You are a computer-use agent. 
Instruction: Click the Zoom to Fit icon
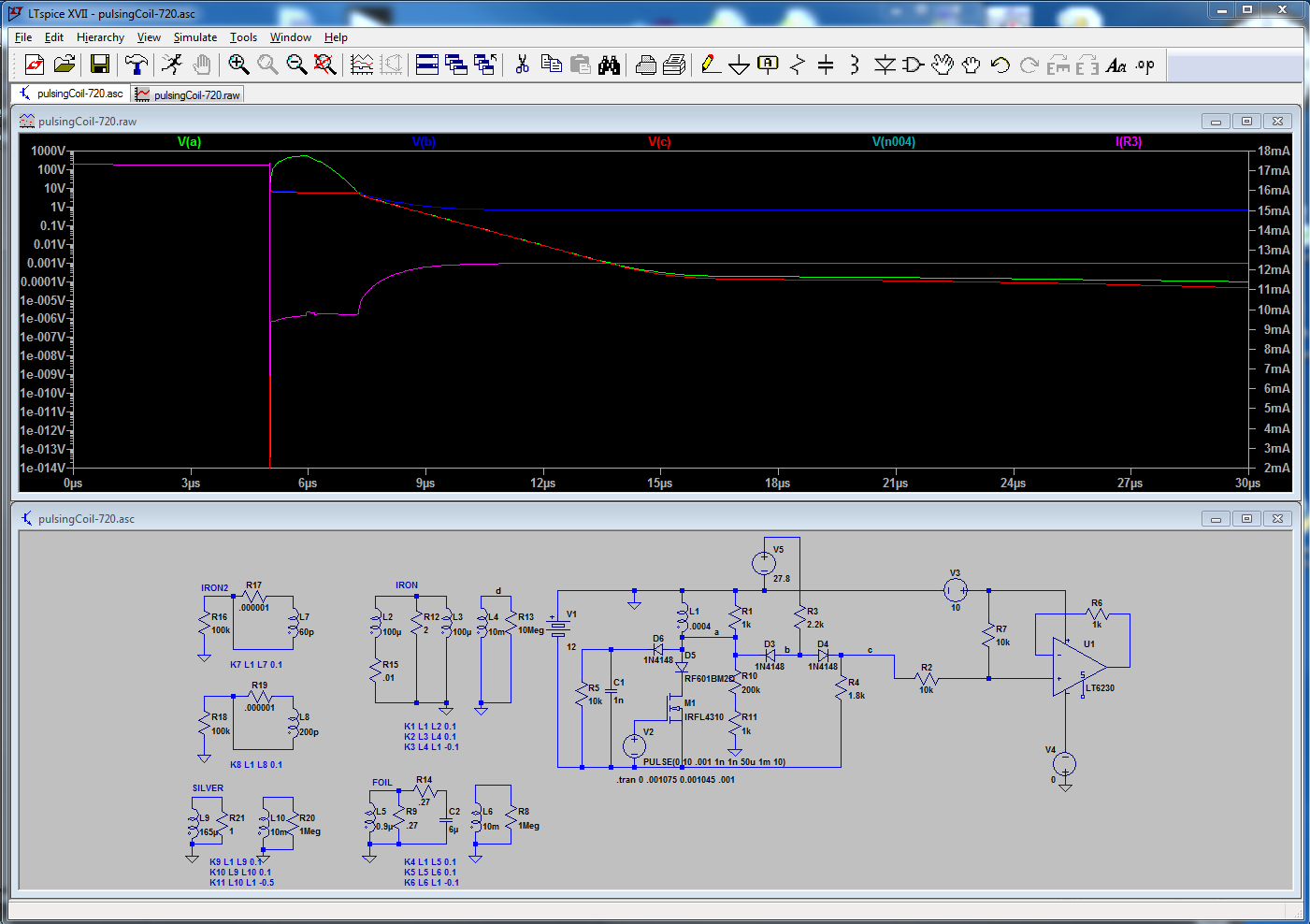(324, 64)
